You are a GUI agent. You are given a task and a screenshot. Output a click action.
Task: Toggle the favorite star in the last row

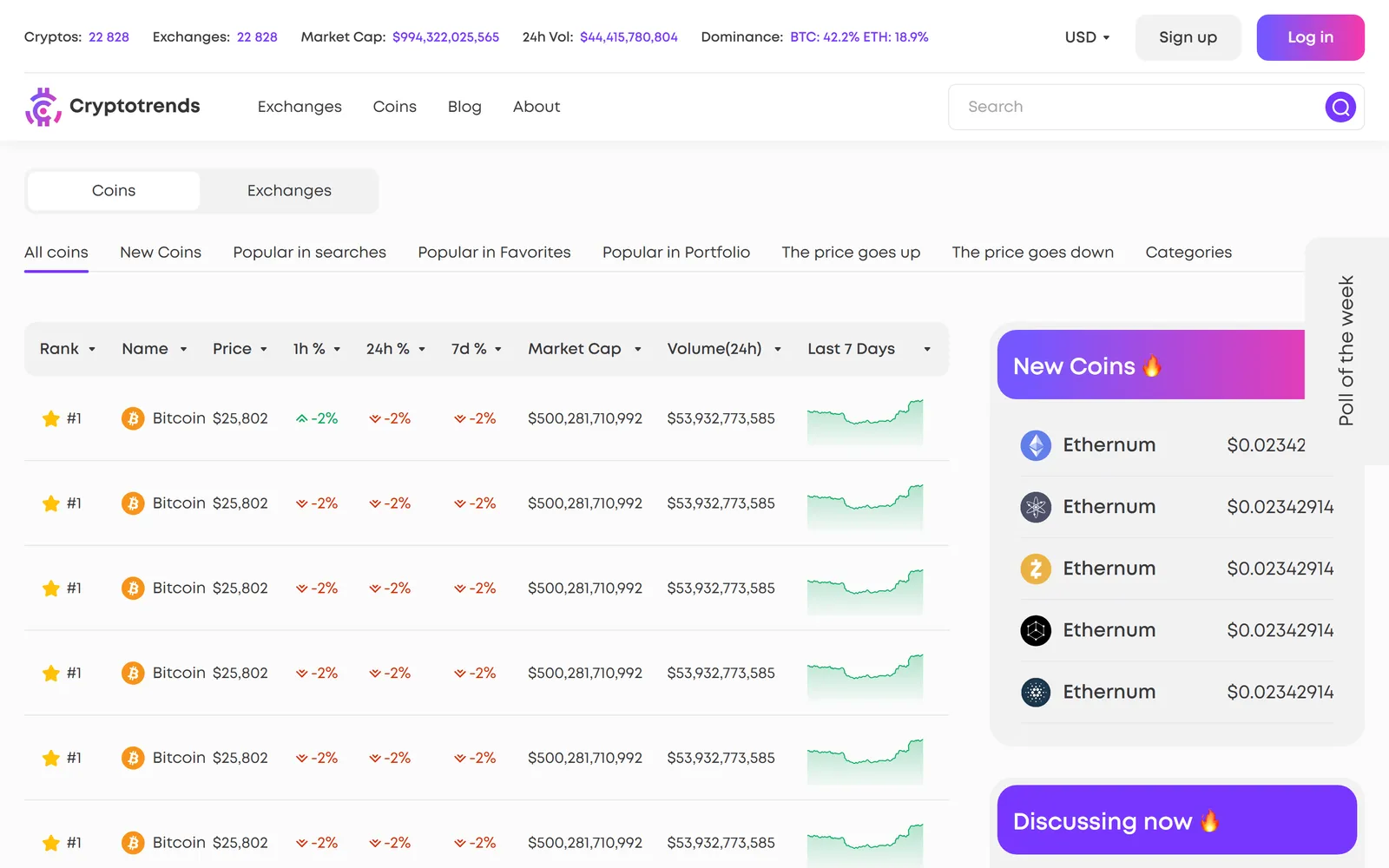coord(51,843)
